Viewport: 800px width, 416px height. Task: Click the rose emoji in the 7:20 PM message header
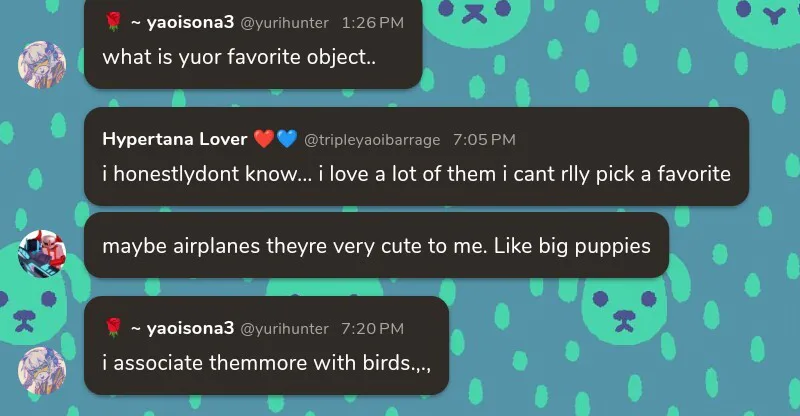113,327
